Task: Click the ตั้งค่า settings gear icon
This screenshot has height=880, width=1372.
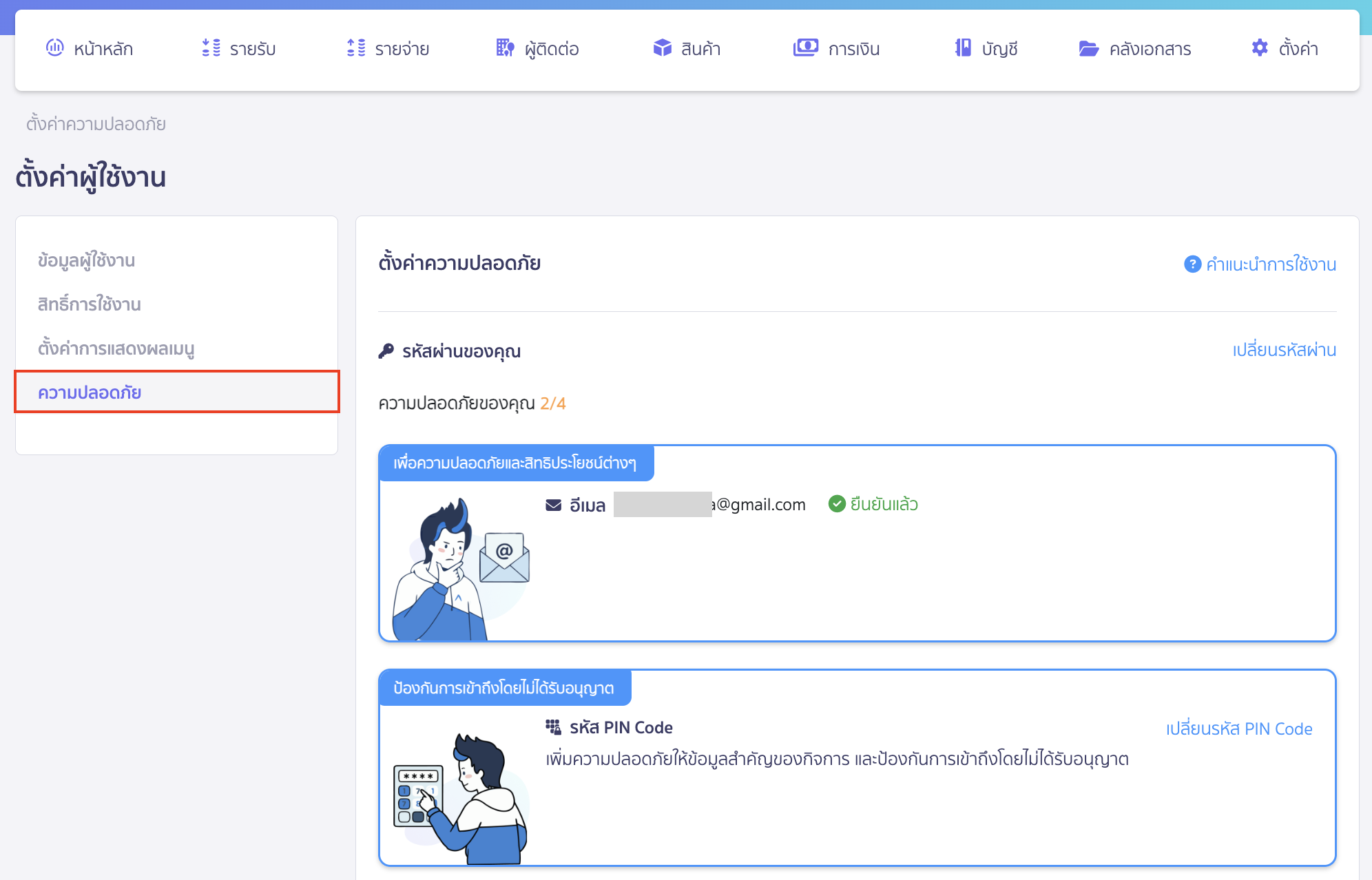Action: 1260,48
